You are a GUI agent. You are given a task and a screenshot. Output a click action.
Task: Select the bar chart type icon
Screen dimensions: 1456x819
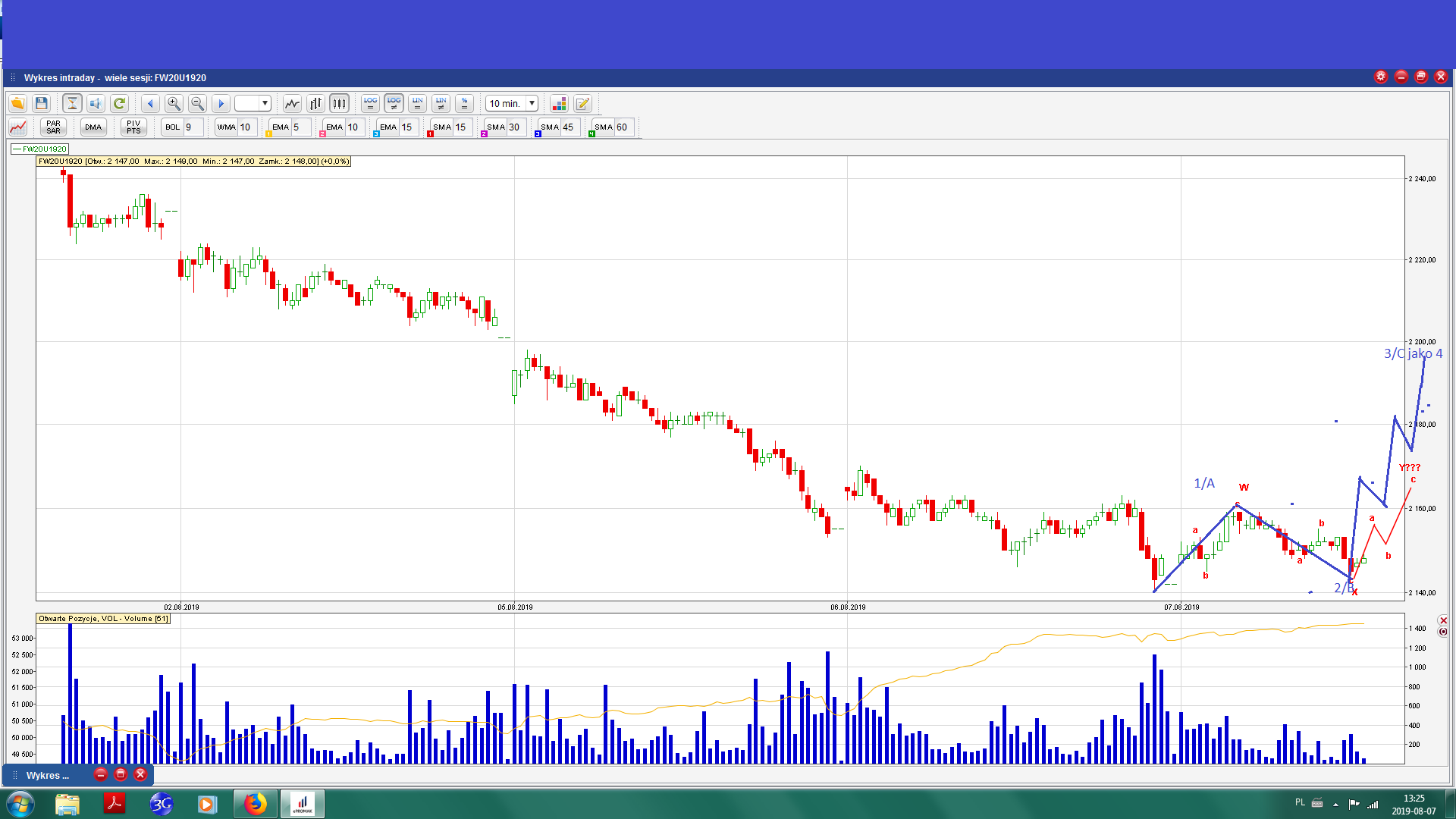coord(315,103)
